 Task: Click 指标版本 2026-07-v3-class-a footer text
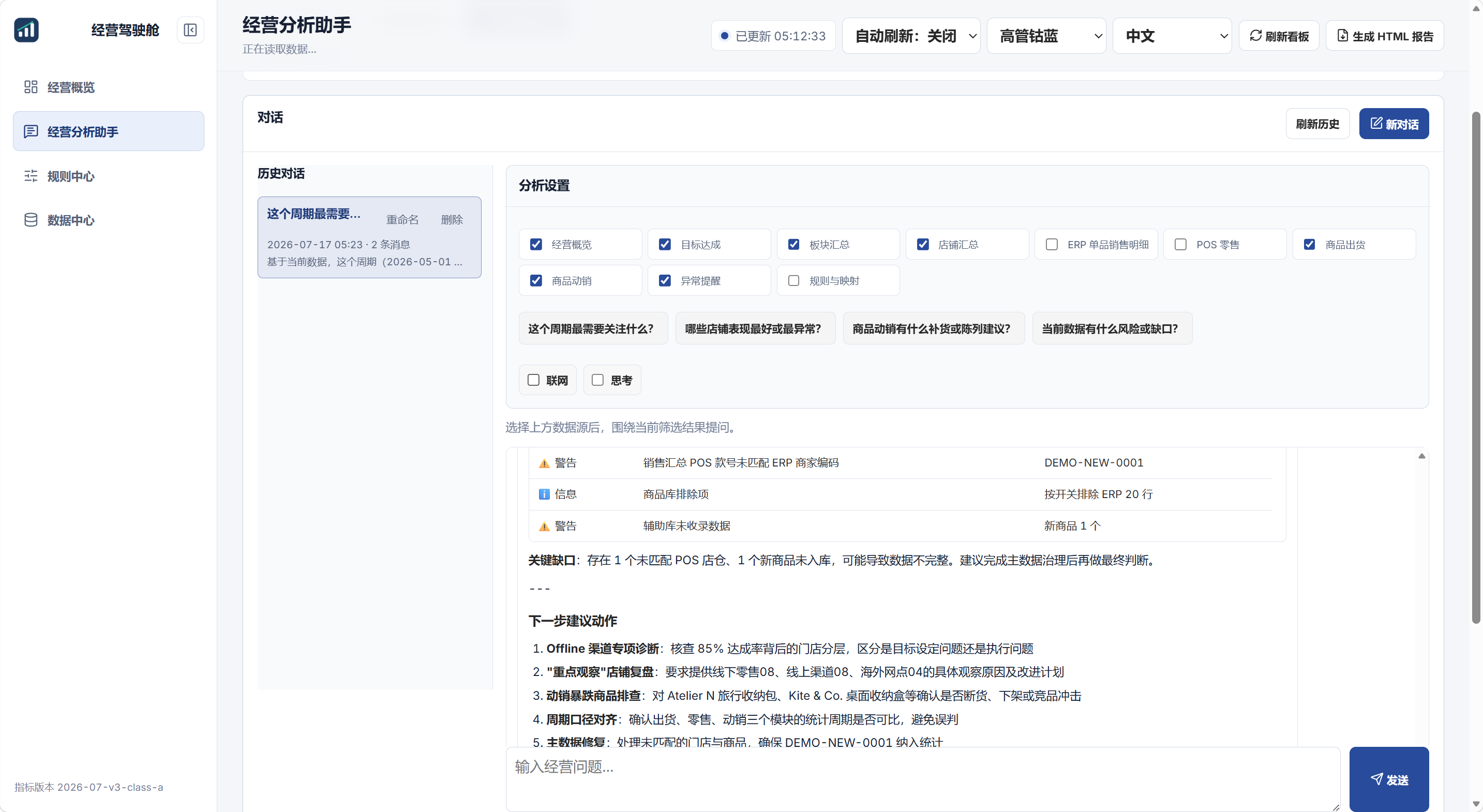tap(88, 787)
